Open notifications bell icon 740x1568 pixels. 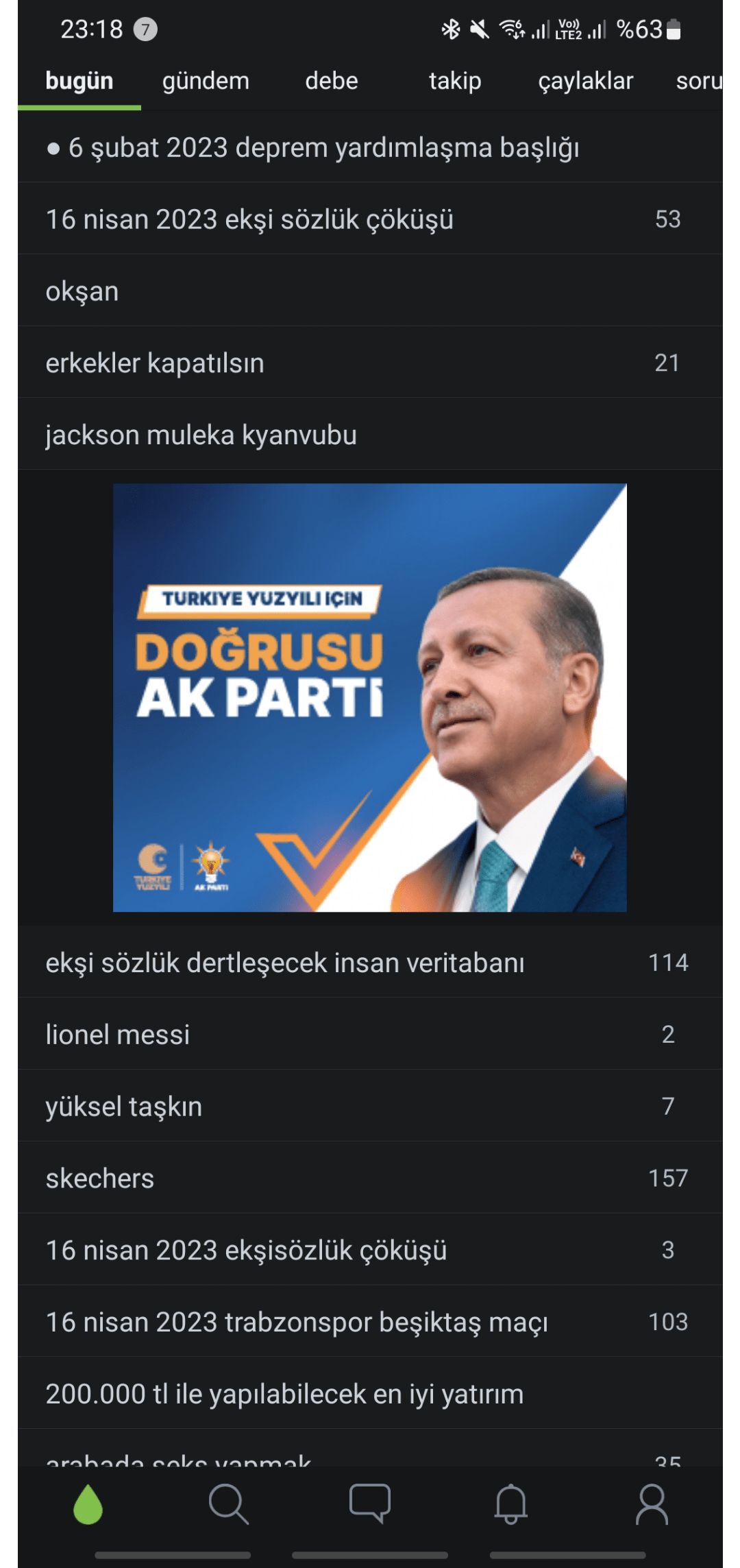click(511, 1504)
